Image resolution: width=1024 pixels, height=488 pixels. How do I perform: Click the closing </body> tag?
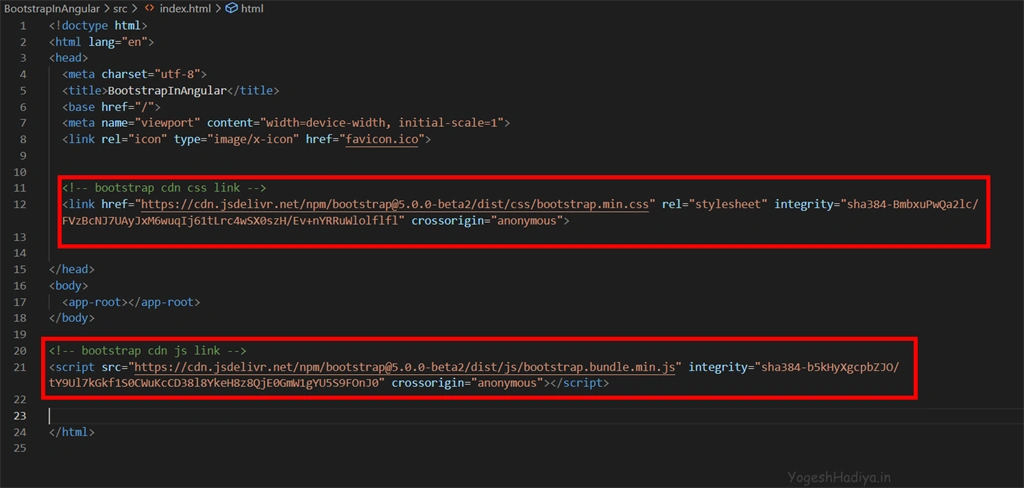click(x=72, y=318)
